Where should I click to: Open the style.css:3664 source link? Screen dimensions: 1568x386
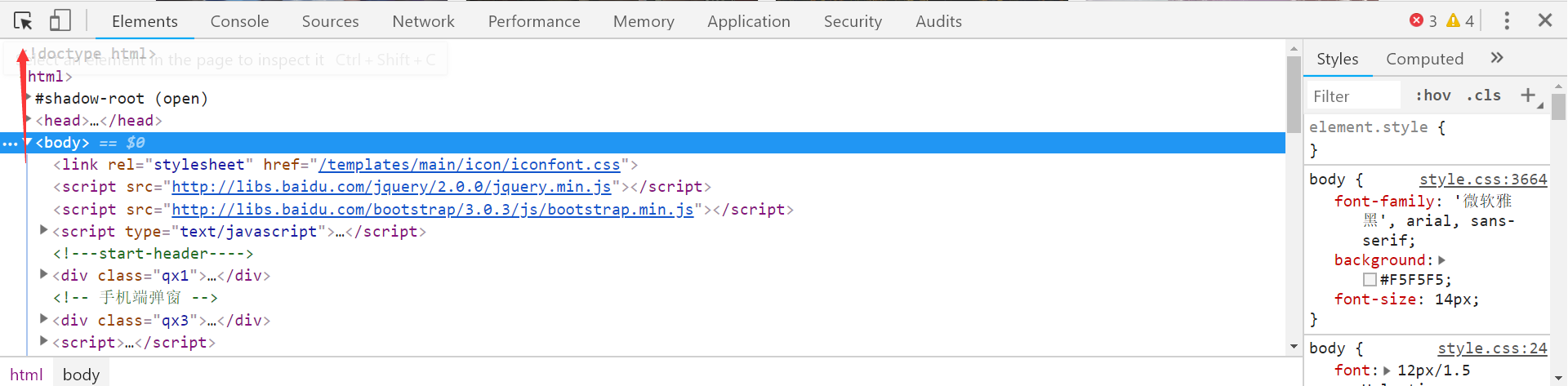[1483, 180]
